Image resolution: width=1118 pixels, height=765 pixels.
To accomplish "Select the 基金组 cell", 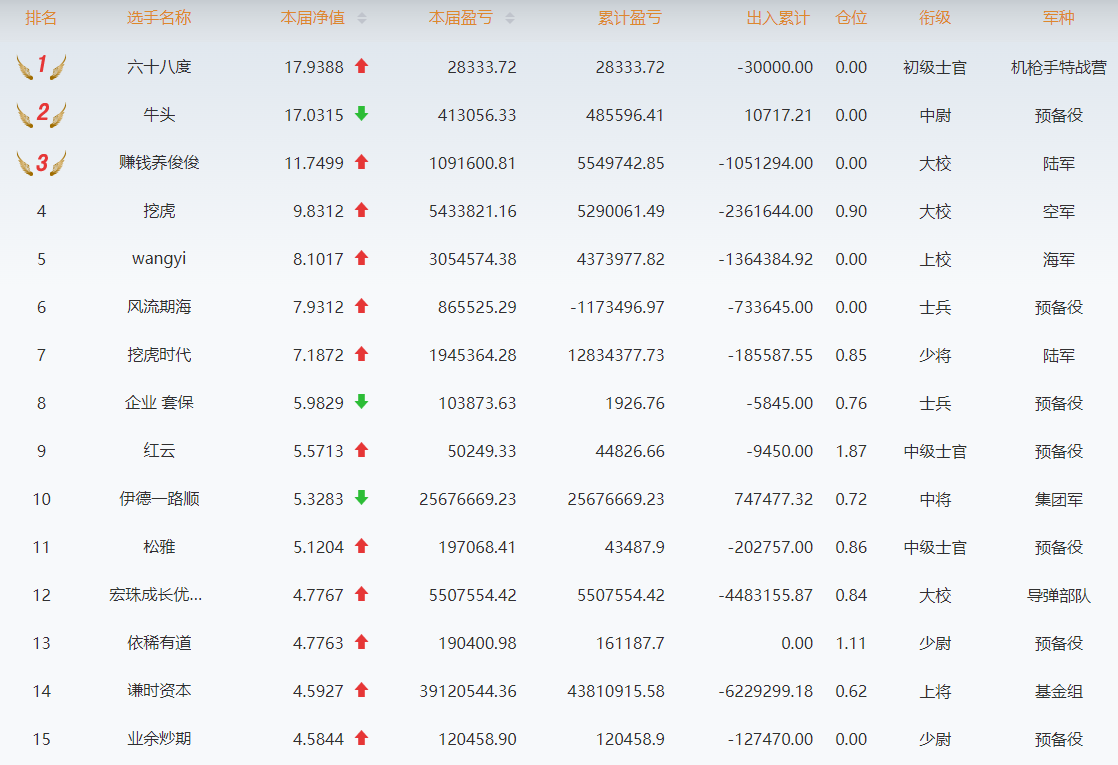I will coord(1059,692).
